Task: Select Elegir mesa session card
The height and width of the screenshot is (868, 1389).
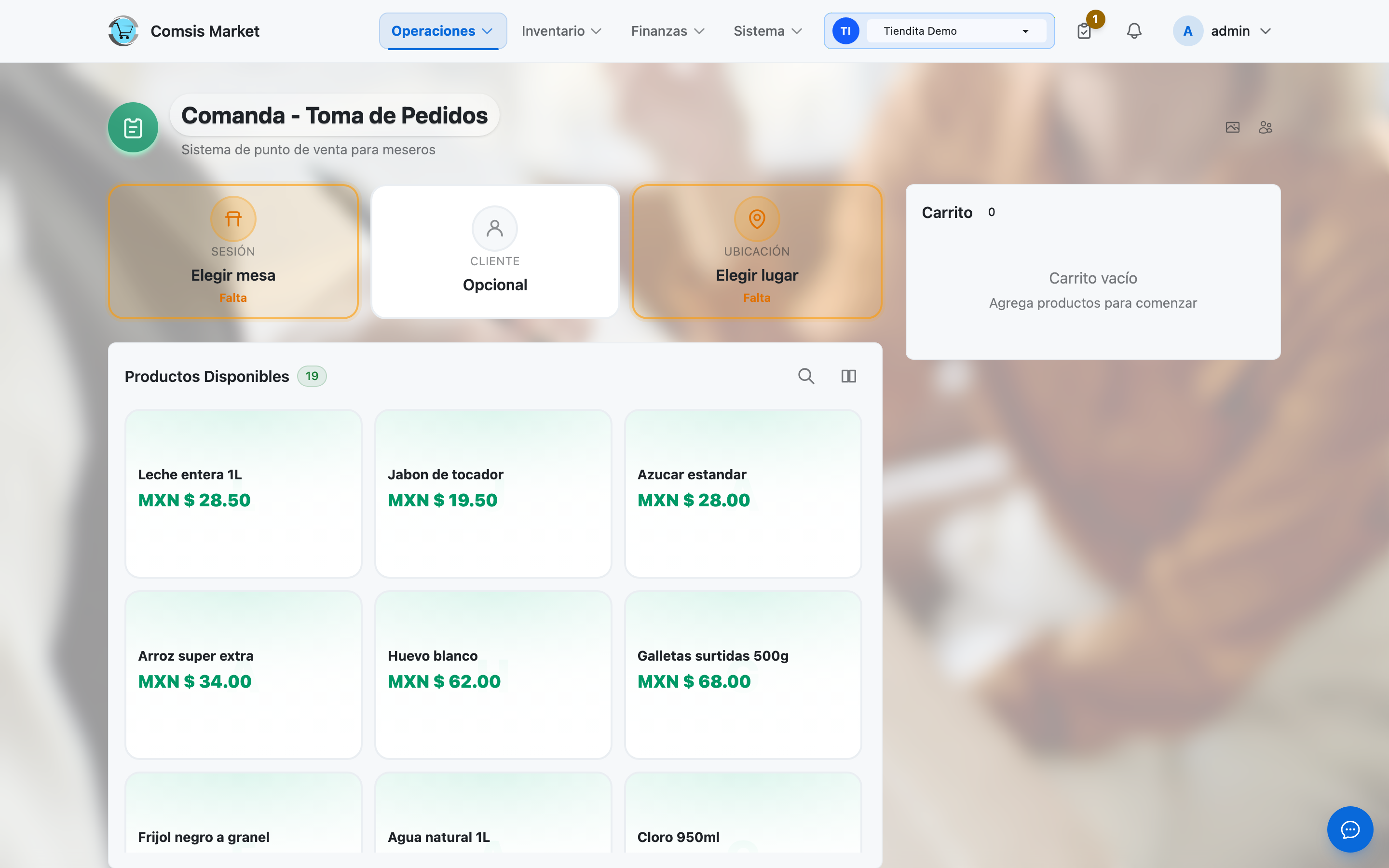Action: [233, 251]
